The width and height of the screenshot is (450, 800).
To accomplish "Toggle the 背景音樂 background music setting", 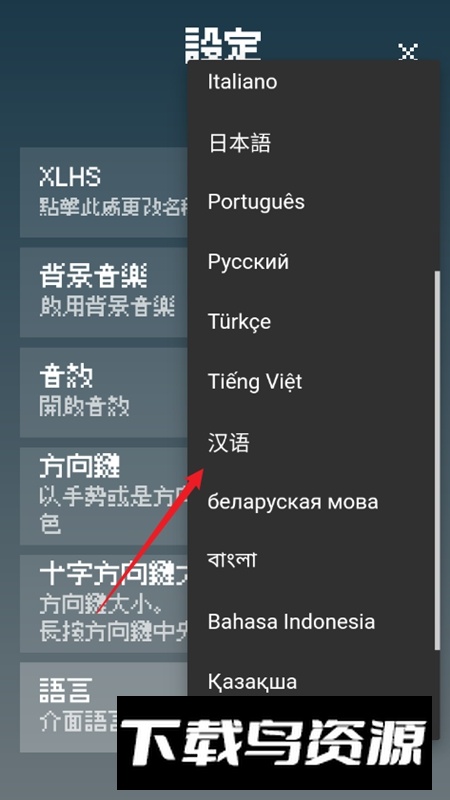I will click(x=104, y=292).
